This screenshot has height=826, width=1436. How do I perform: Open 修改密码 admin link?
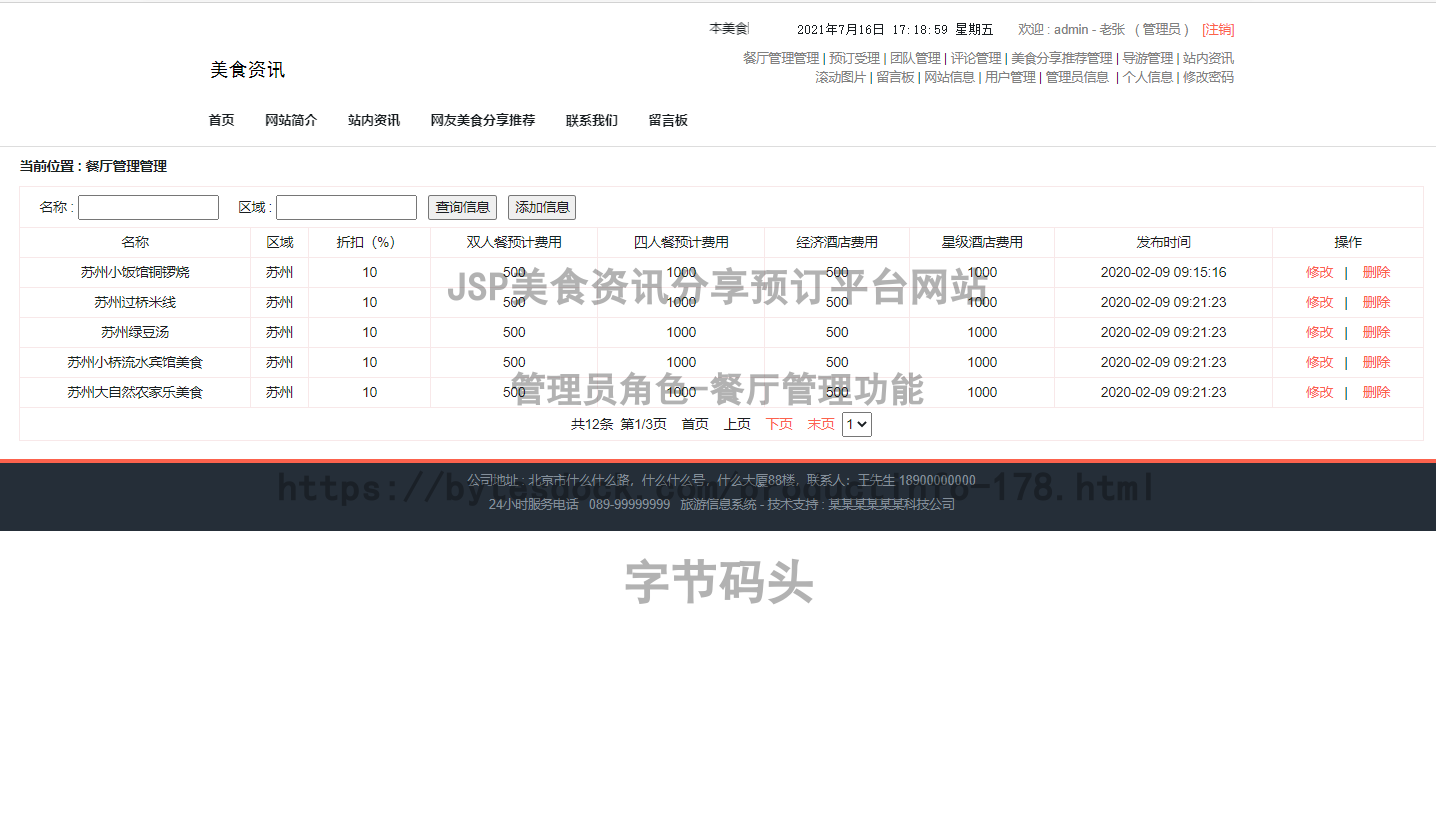tap(1208, 77)
